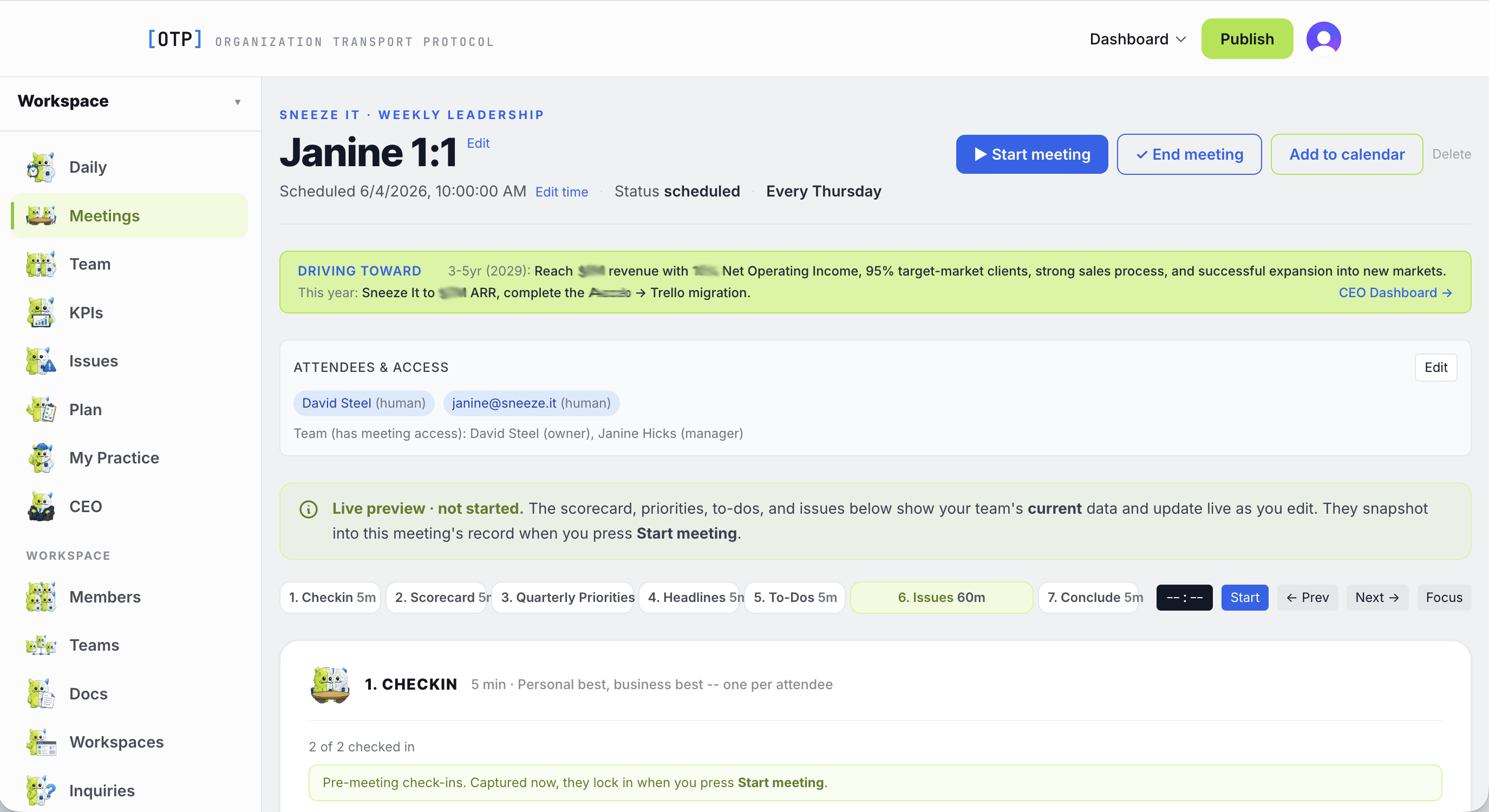The width and height of the screenshot is (1489, 812).
Task: Click the Edit time link
Action: [561, 192]
